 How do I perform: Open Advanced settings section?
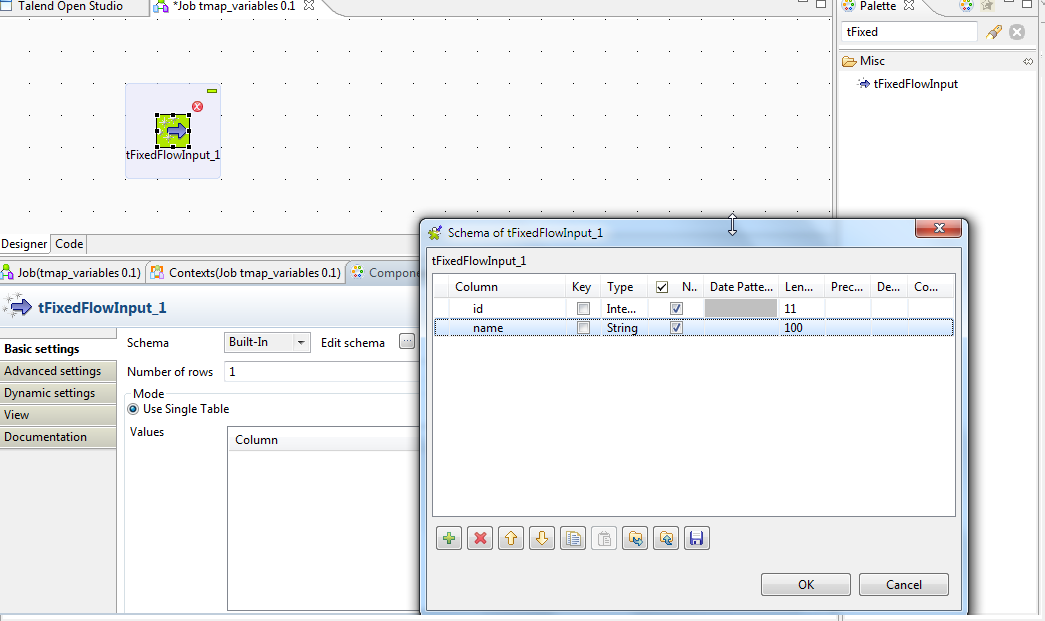pyautogui.click(x=58, y=371)
